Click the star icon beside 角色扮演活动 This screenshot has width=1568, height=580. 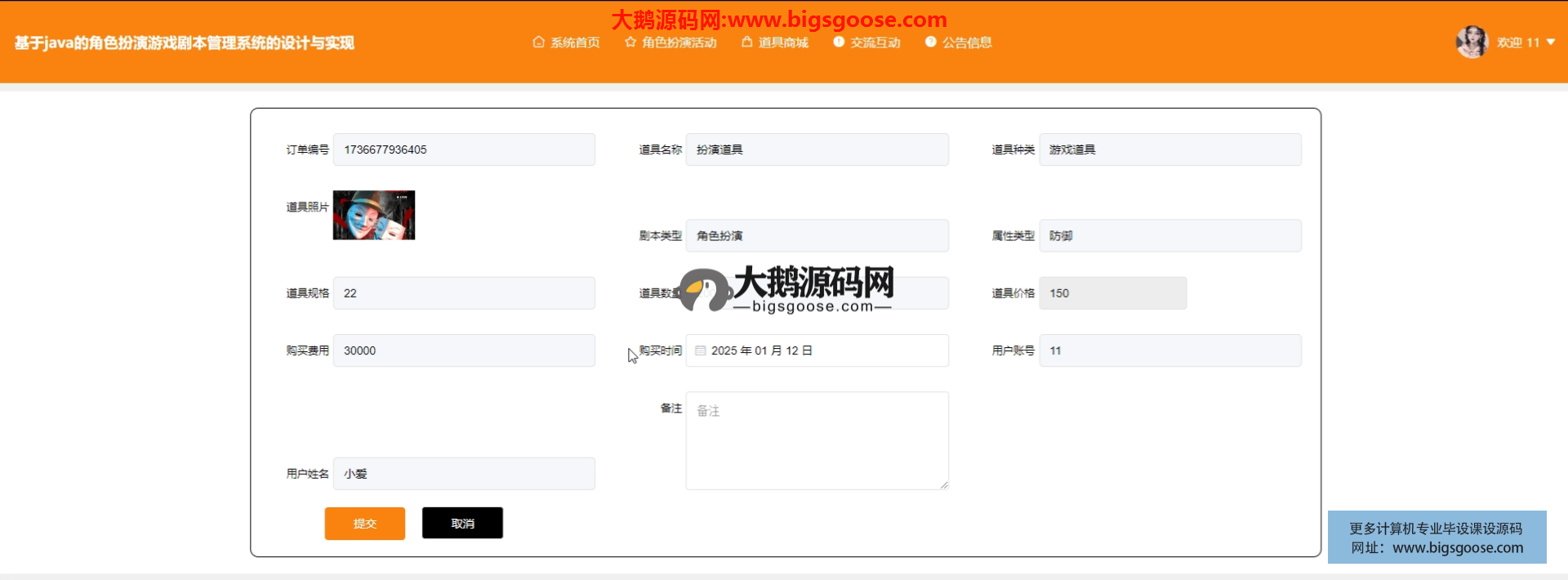(x=630, y=42)
